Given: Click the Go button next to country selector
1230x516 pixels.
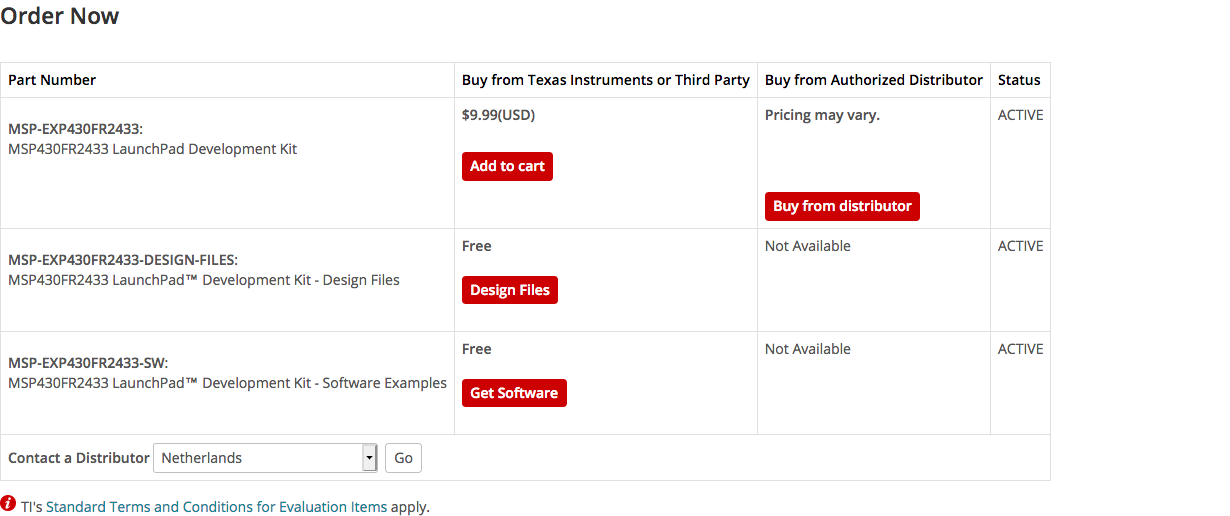Looking at the screenshot, I should coord(403,458).
